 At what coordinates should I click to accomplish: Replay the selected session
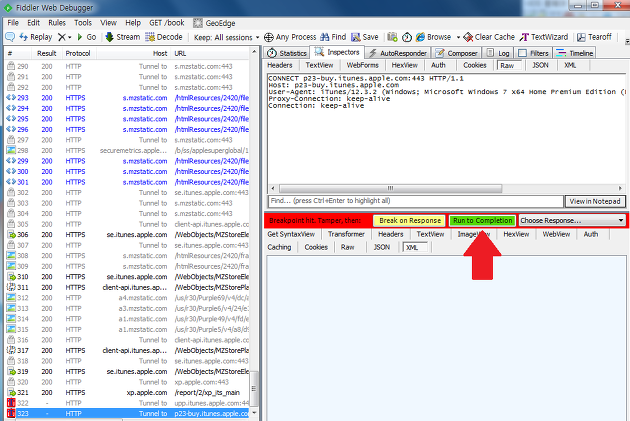[x=36, y=37]
